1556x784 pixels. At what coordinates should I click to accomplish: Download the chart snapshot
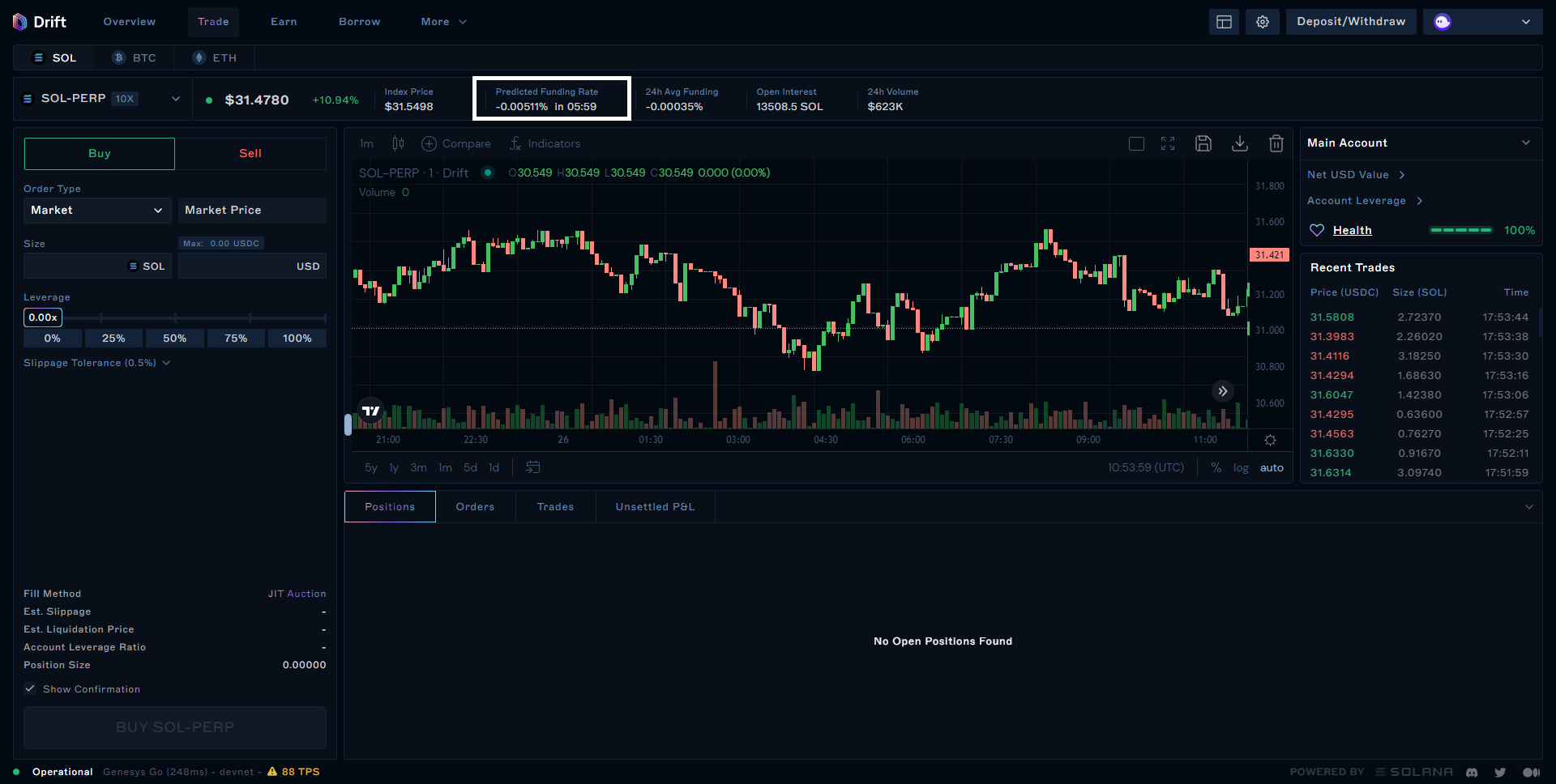click(x=1240, y=143)
